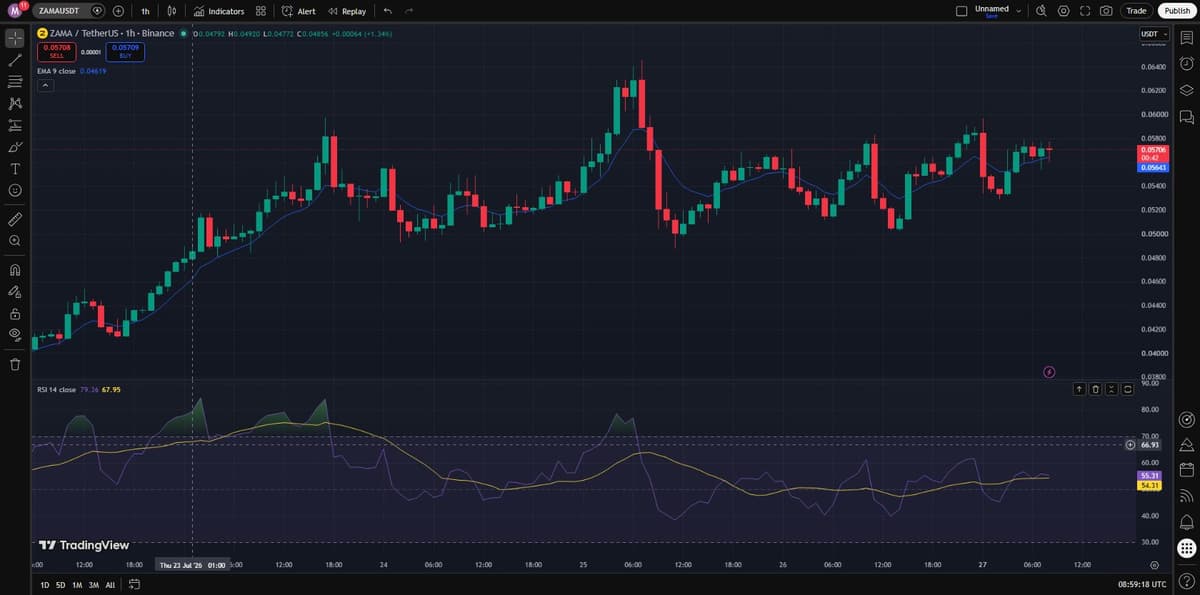Open the user profile avatar menu

tap(16, 10)
